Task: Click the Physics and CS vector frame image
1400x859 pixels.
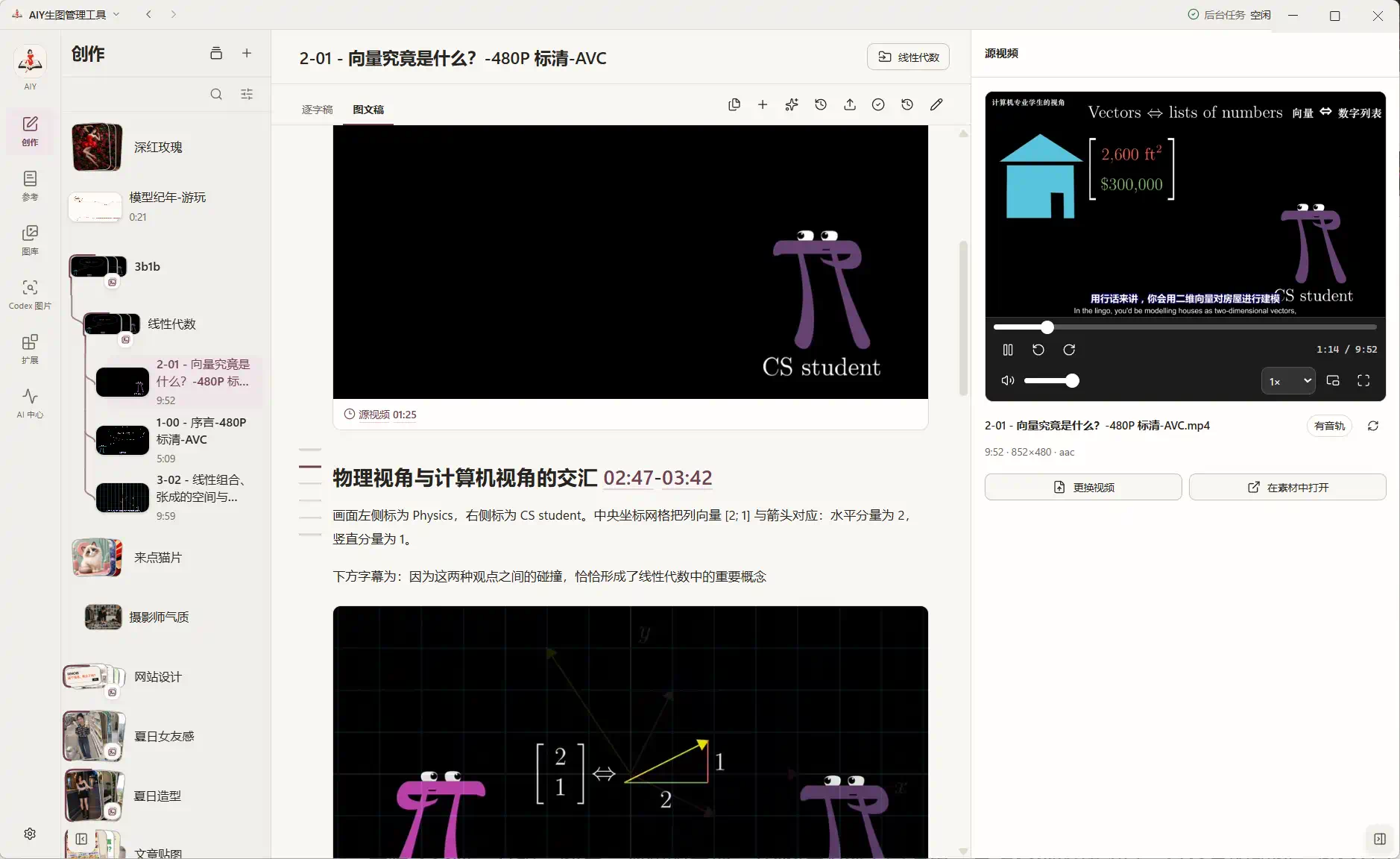Action: point(630,732)
